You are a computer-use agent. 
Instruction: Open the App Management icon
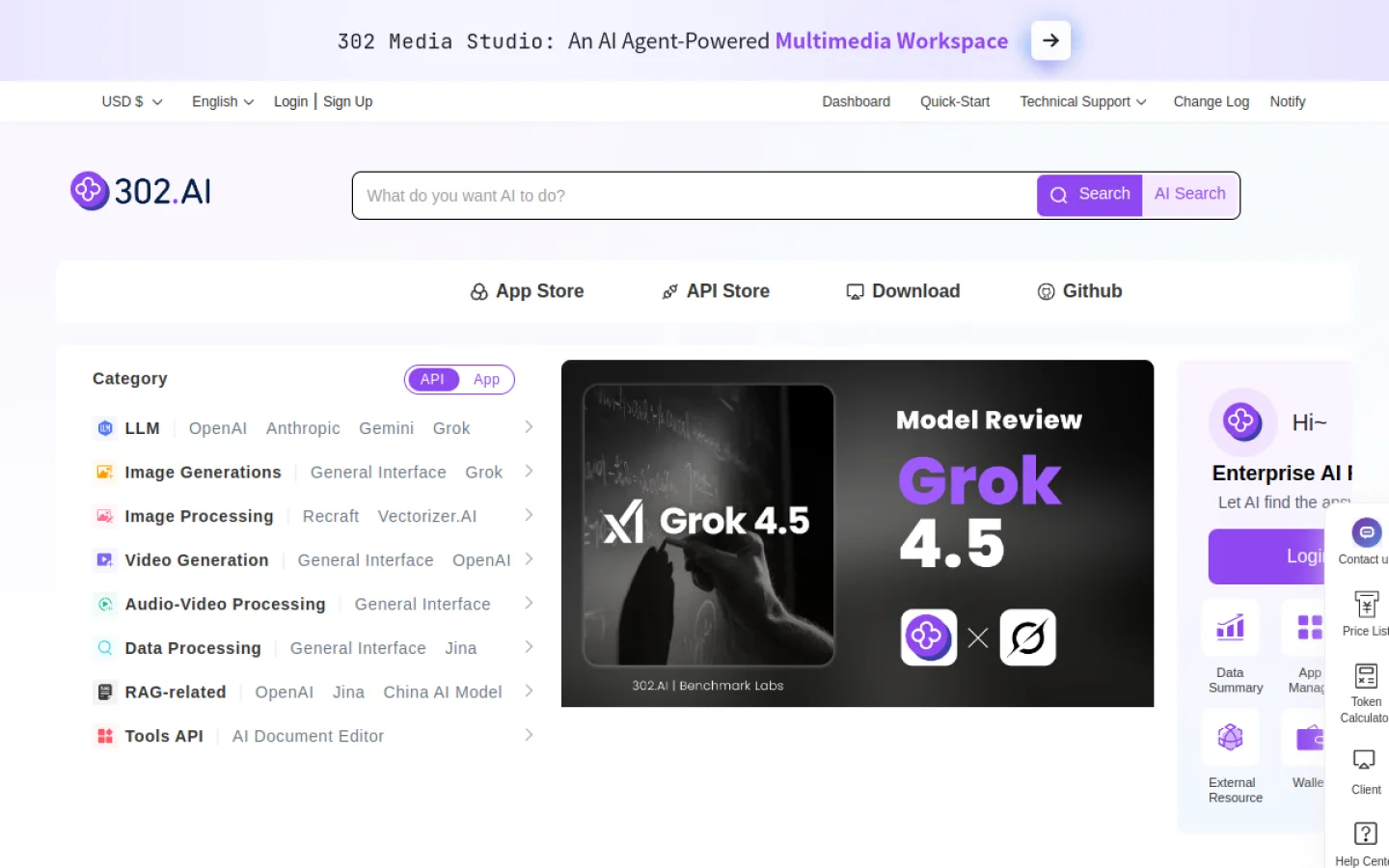point(1309,628)
